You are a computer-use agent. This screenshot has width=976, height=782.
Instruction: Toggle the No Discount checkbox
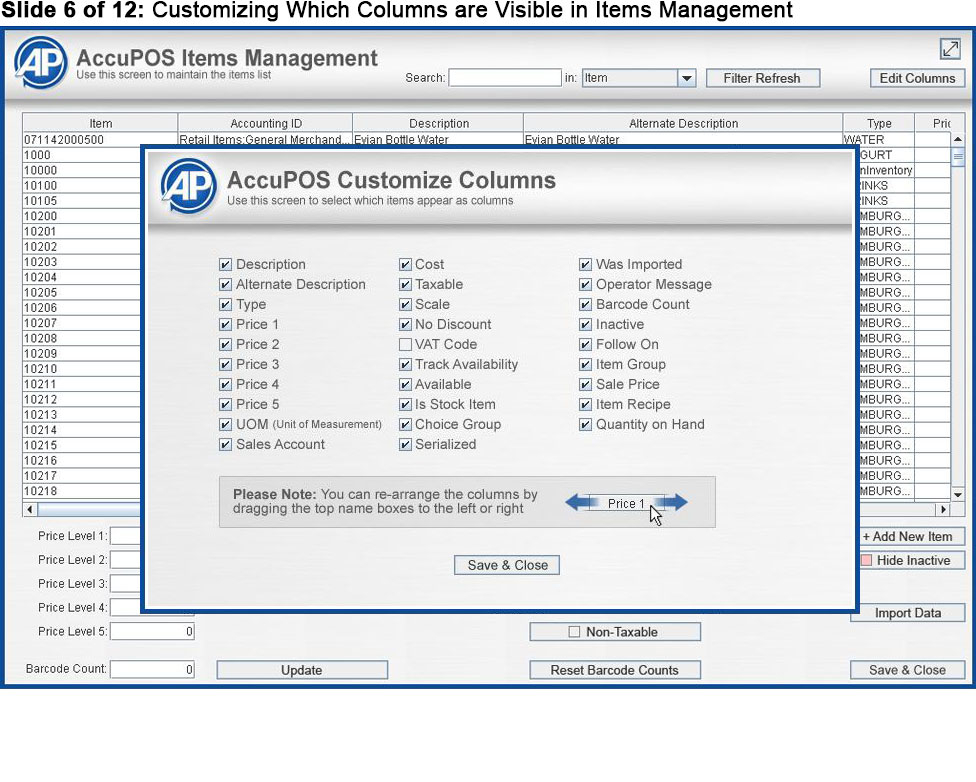pyautogui.click(x=405, y=324)
